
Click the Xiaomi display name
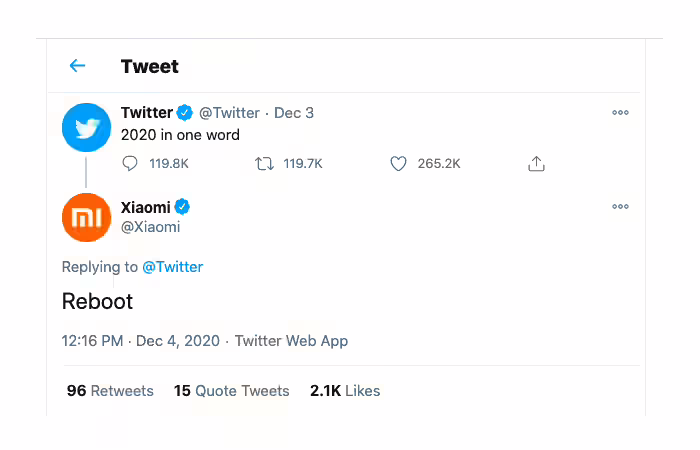(146, 207)
